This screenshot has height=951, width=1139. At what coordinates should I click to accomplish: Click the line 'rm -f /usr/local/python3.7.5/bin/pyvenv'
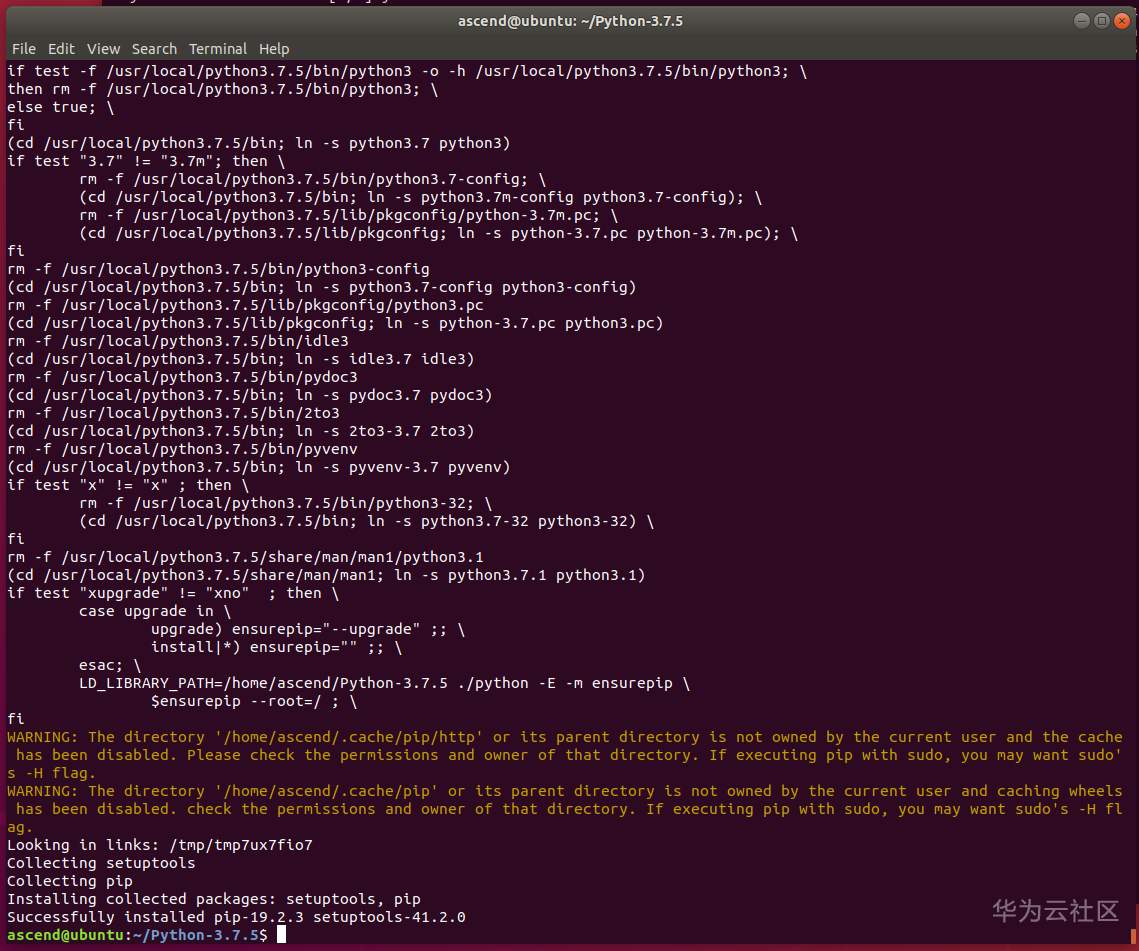[x=182, y=449]
